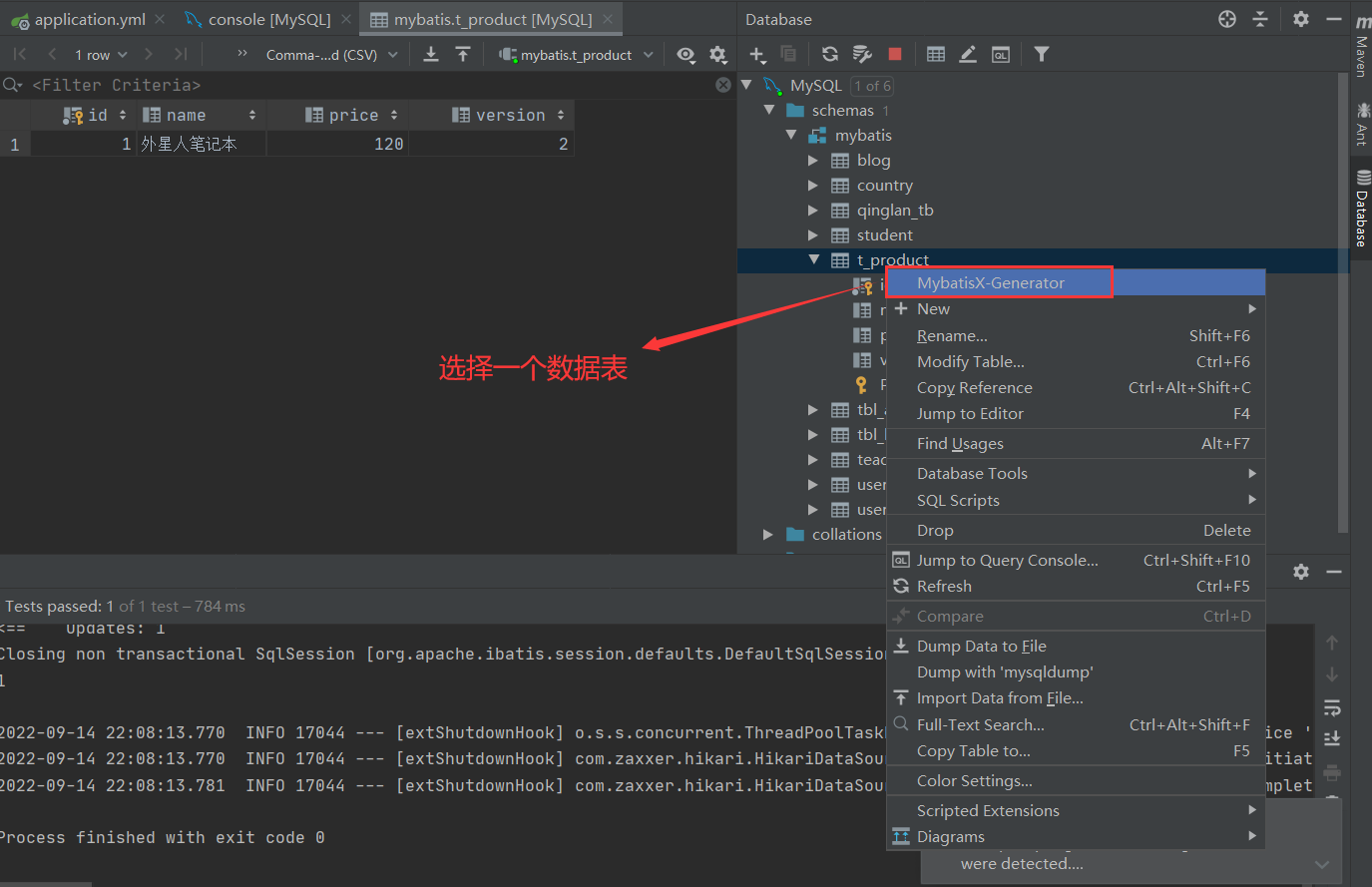Screen dimensions: 1372x887
Task: Go to last page arrow icon
Action: 181,55
